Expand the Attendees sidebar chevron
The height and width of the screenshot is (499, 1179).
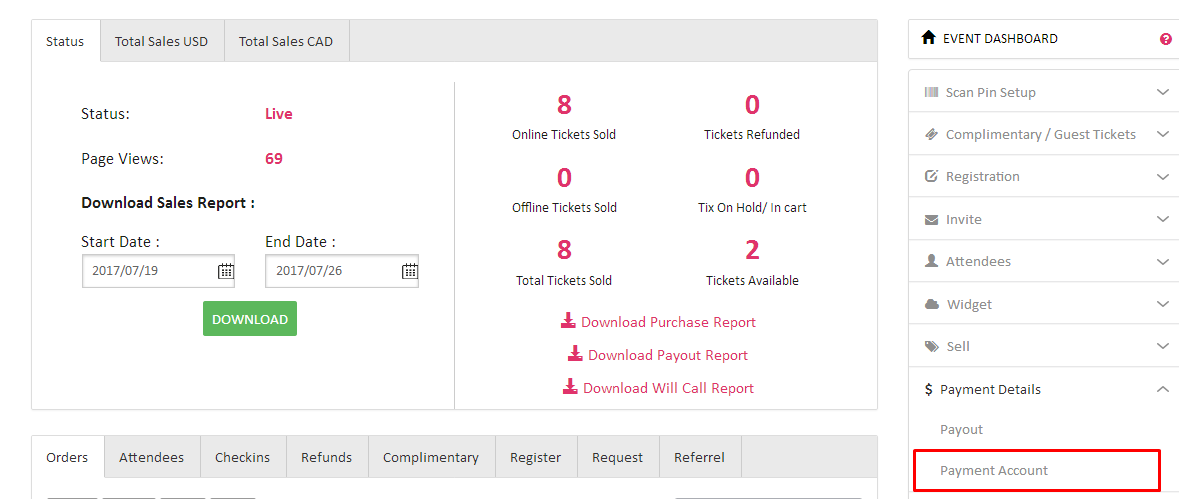click(1162, 262)
